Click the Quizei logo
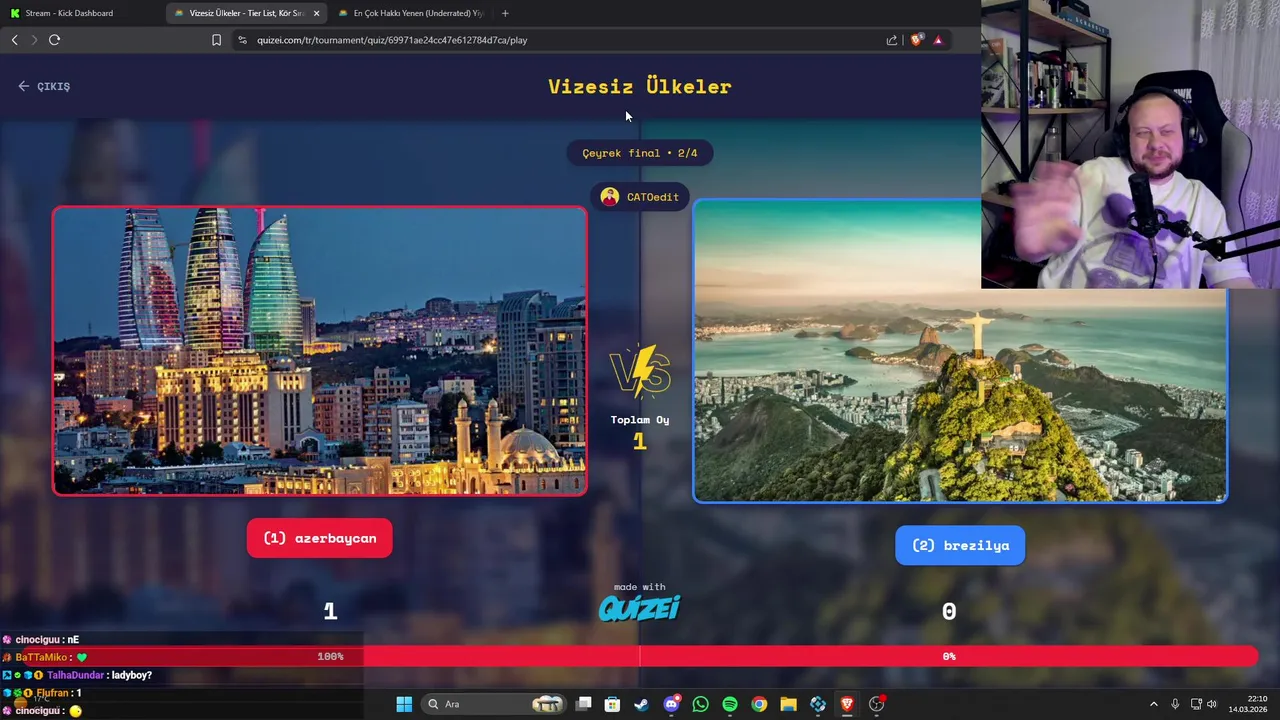Image resolution: width=1280 pixels, height=720 pixels. point(640,607)
